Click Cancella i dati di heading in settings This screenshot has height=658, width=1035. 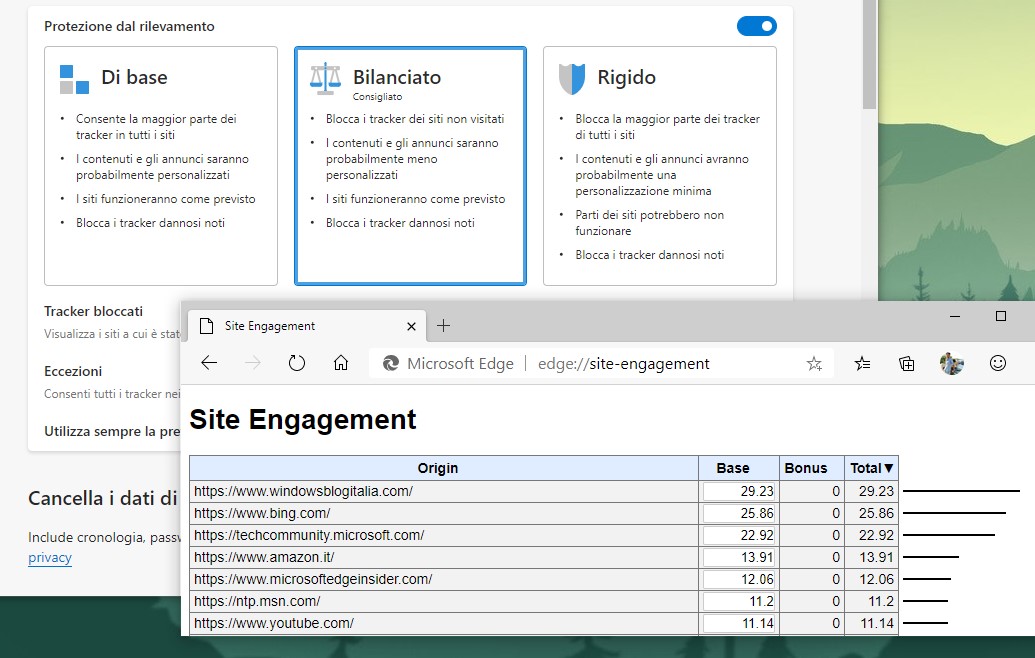(x=103, y=498)
